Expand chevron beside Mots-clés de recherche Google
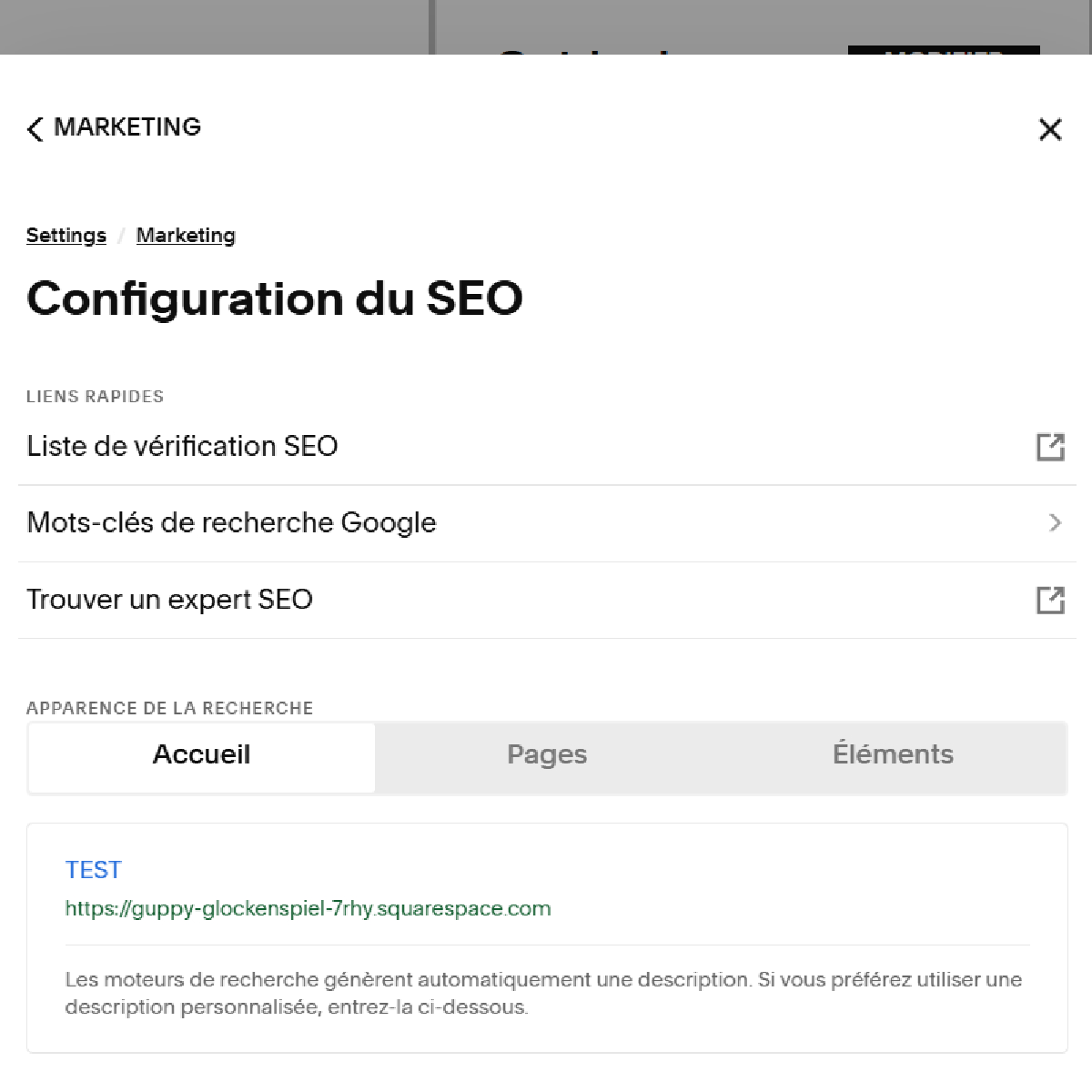 pos(1055,522)
